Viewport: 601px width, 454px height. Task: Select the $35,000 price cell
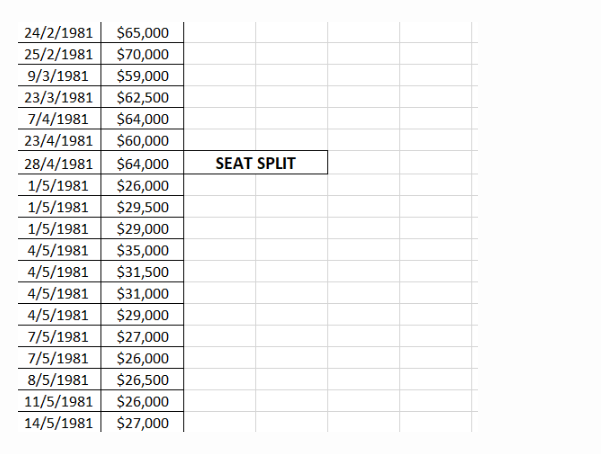click(x=143, y=250)
